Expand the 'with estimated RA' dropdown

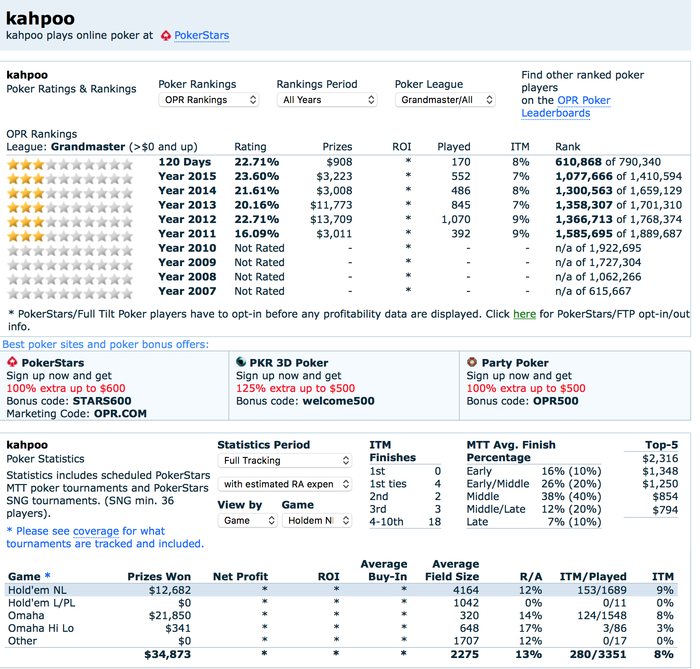[285, 484]
